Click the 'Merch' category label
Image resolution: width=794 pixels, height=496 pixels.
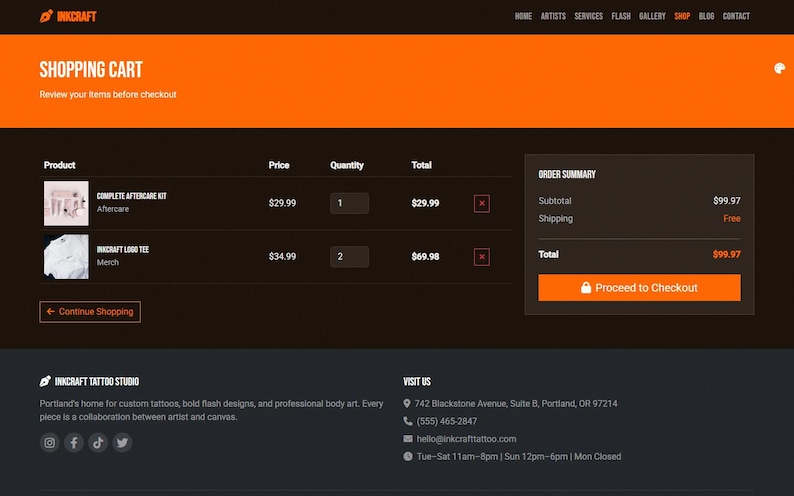tap(108, 263)
